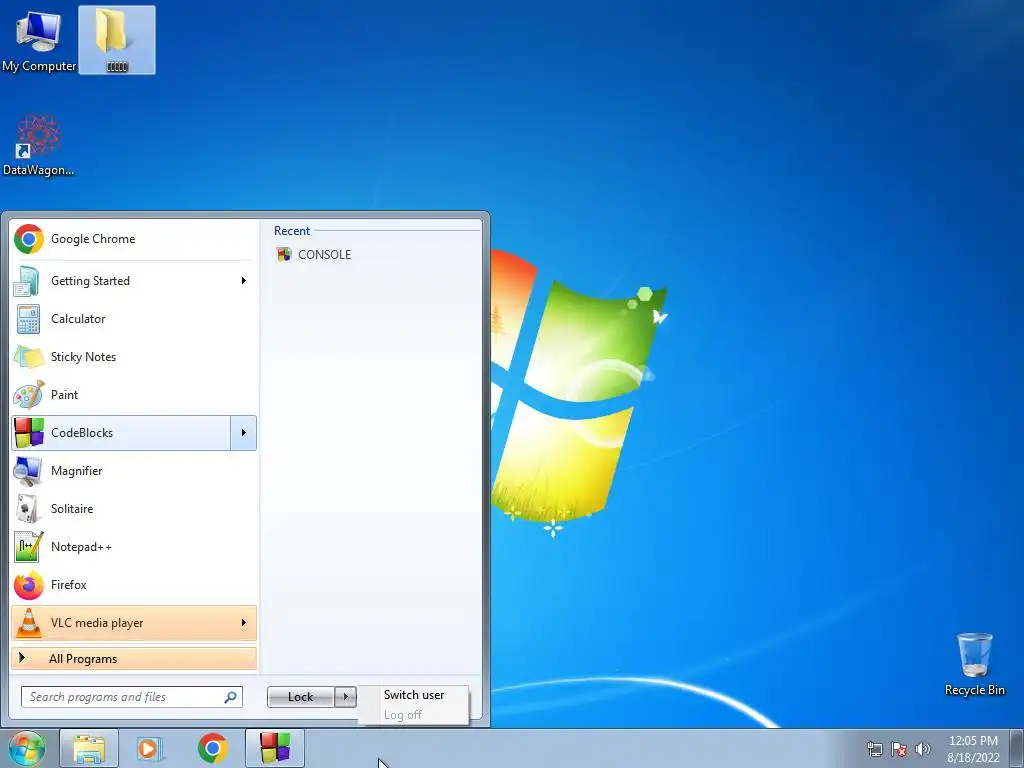1024x768 pixels.
Task: Click the Show desktop strip
Action: point(1017,749)
